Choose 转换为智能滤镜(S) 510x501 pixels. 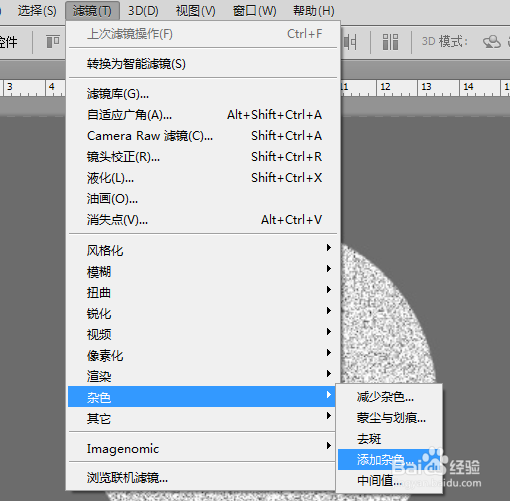click(202, 64)
